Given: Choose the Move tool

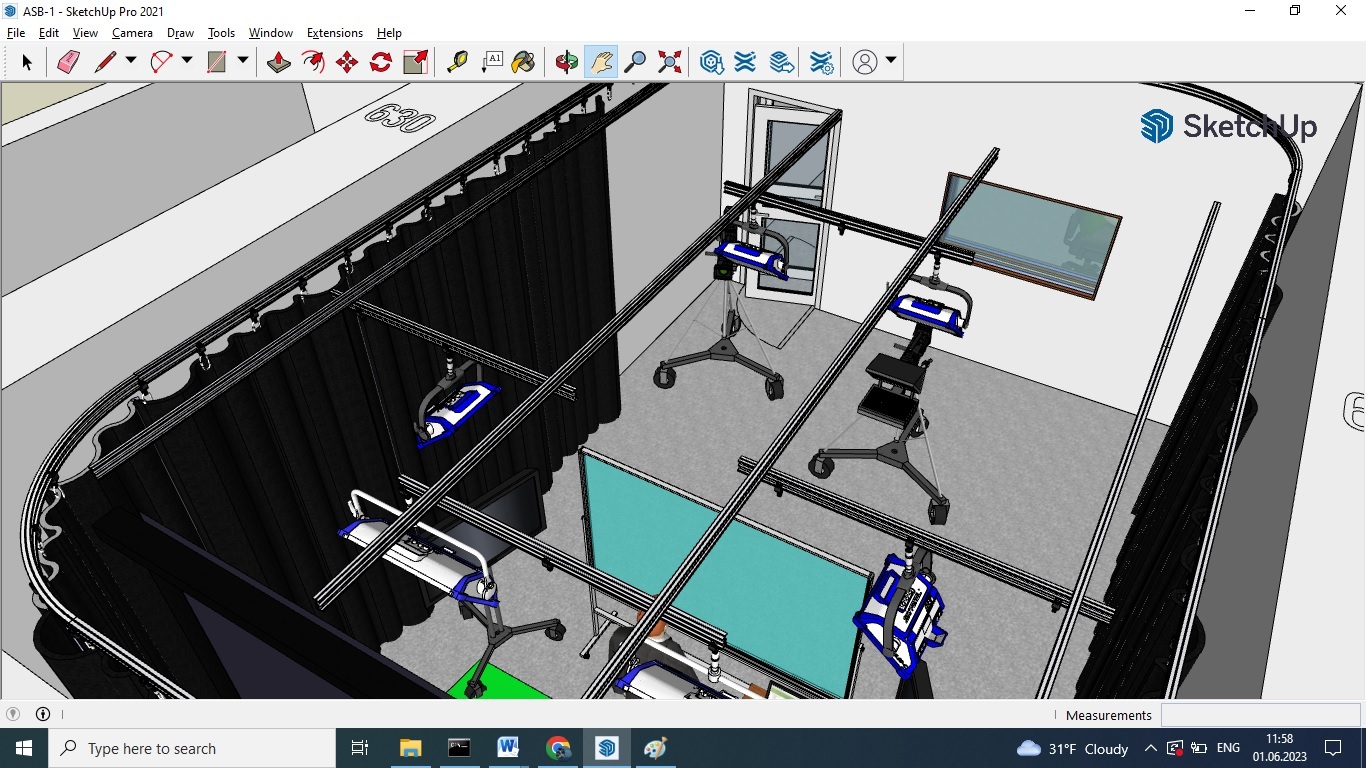Looking at the screenshot, I should coord(347,62).
